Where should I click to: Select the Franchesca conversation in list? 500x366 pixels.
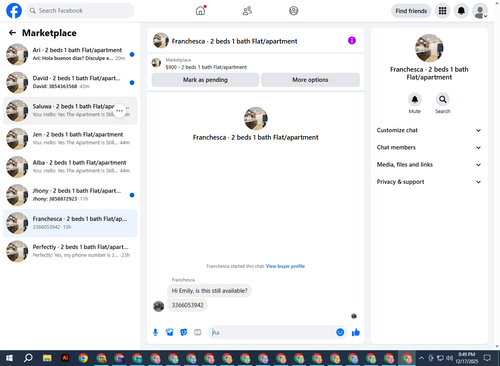(70, 223)
